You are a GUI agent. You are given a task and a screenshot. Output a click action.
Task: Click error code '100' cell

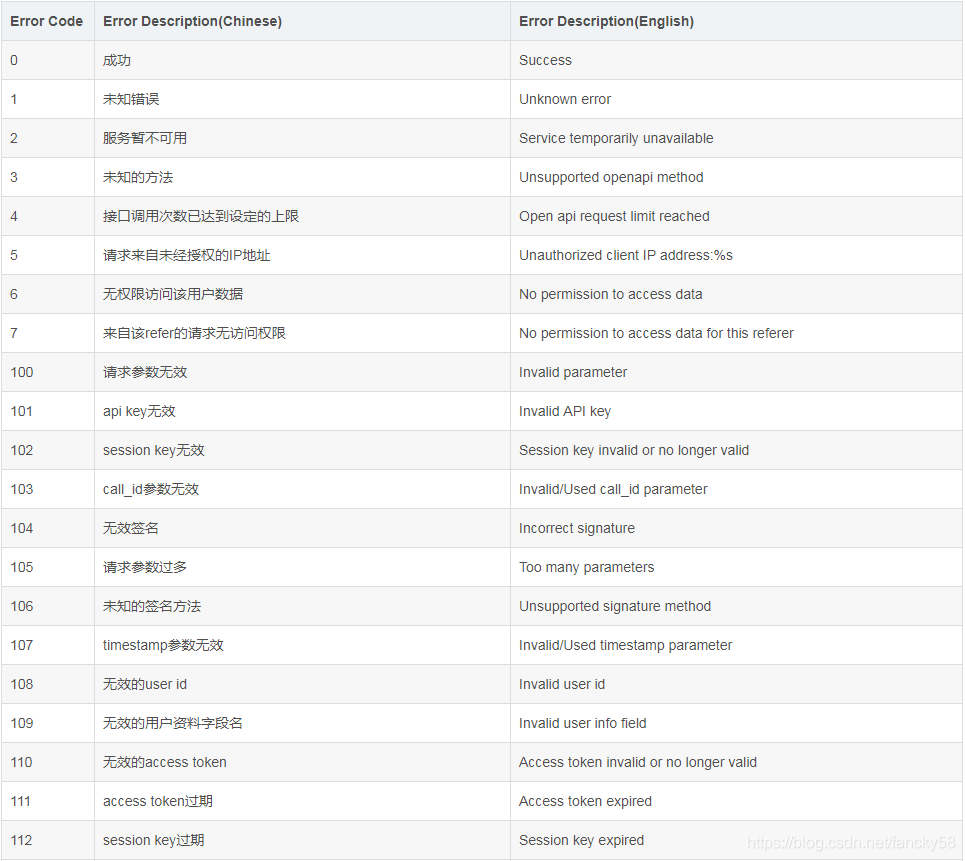tap(47, 372)
